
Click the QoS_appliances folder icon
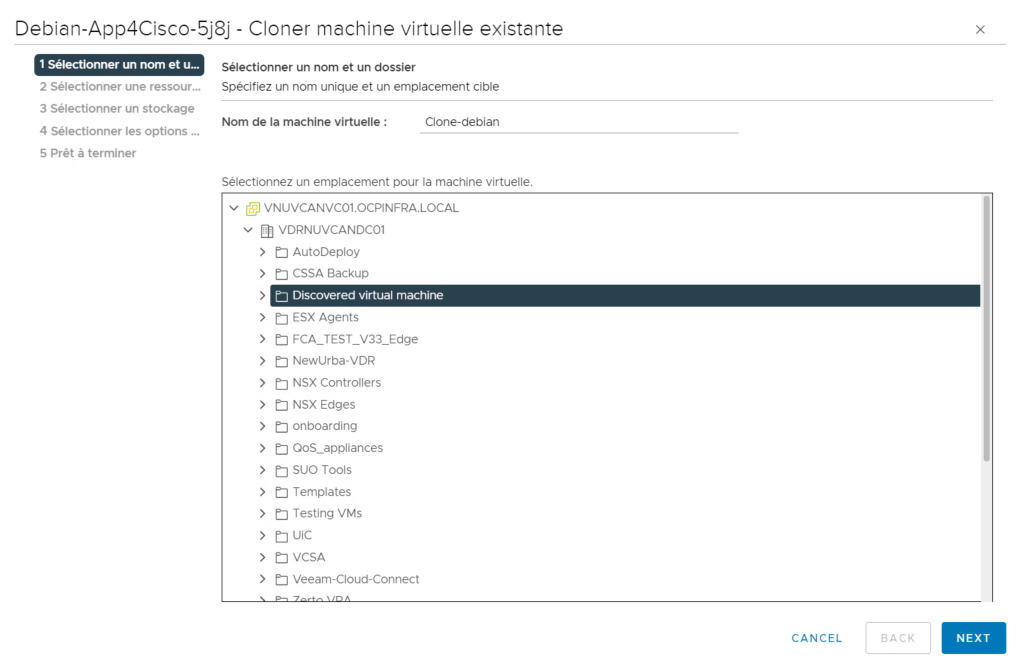[x=281, y=448]
